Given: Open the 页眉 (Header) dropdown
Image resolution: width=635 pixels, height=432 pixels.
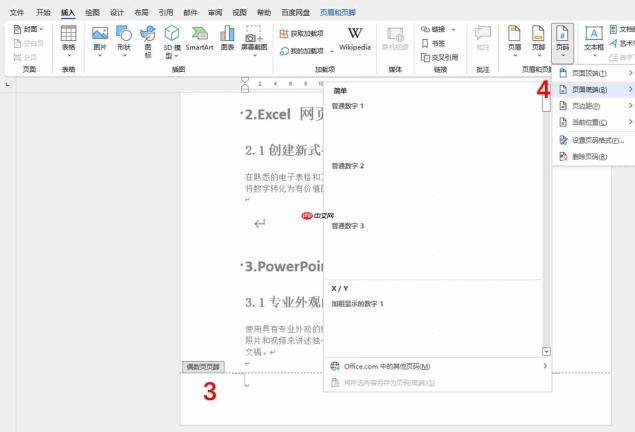Looking at the screenshot, I should coord(514,41).
